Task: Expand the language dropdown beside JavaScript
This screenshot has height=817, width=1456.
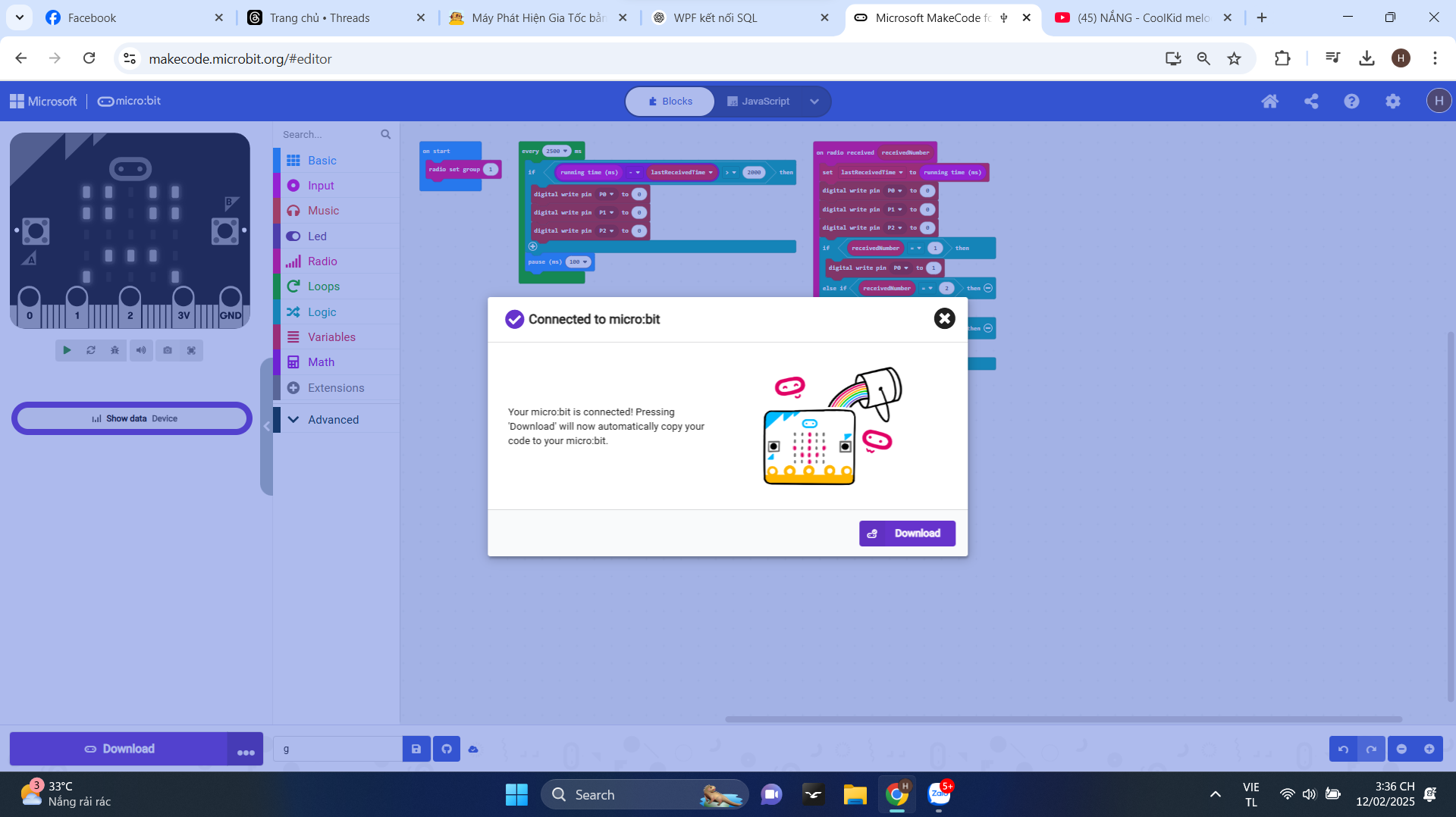Action: pos(814,102)
